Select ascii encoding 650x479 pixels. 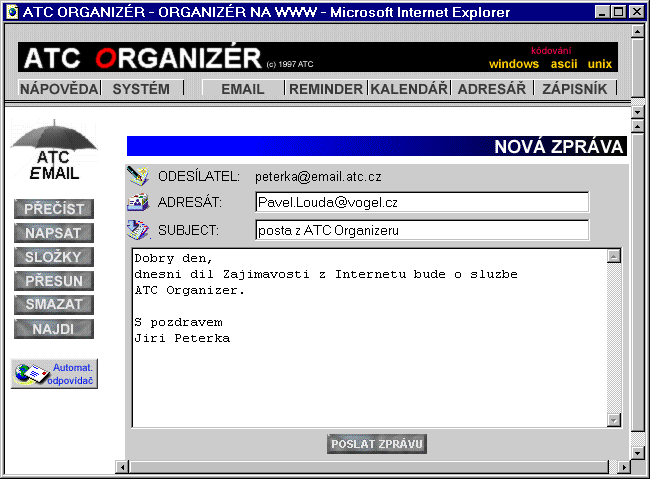[564, 64]
